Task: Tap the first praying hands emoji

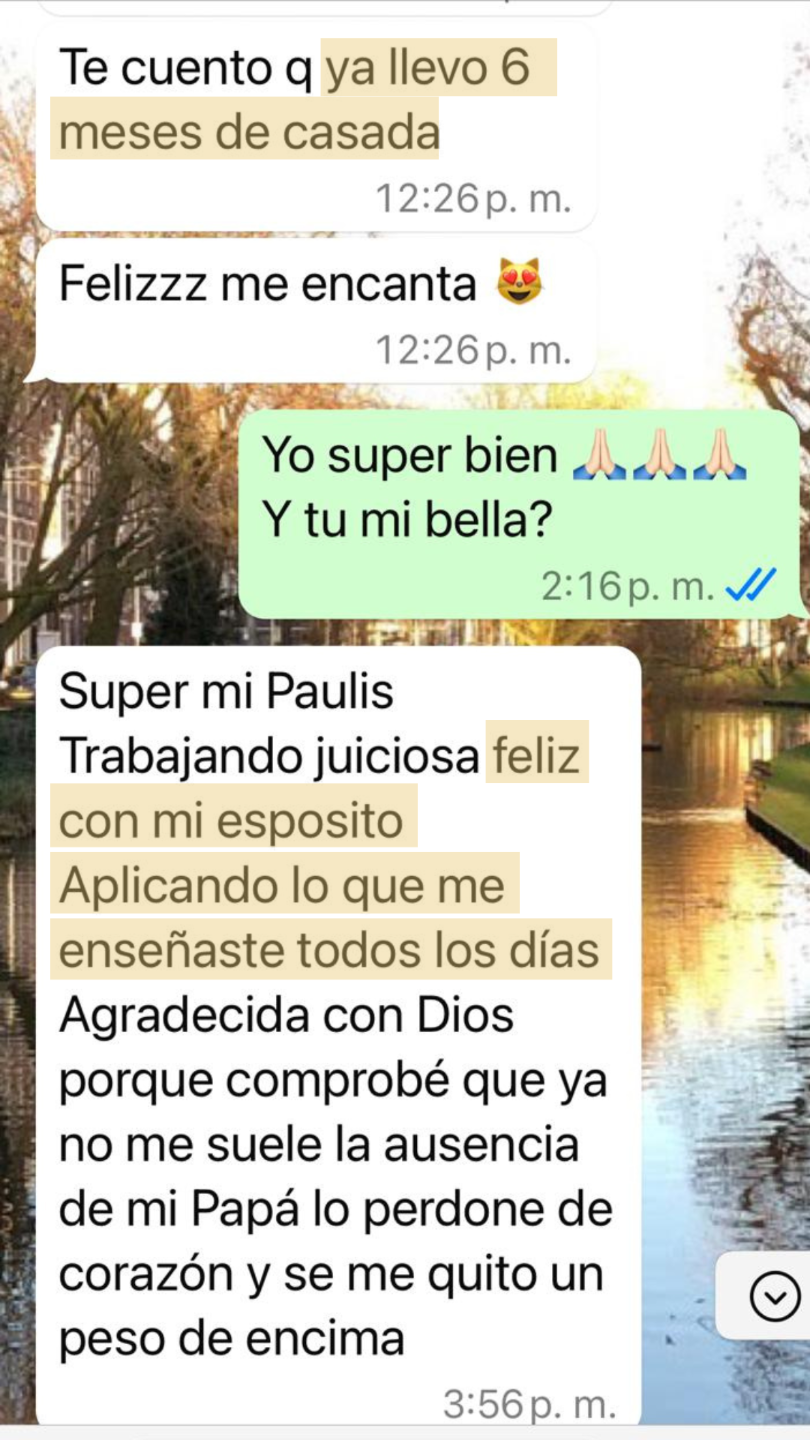Action: point(600,456)
